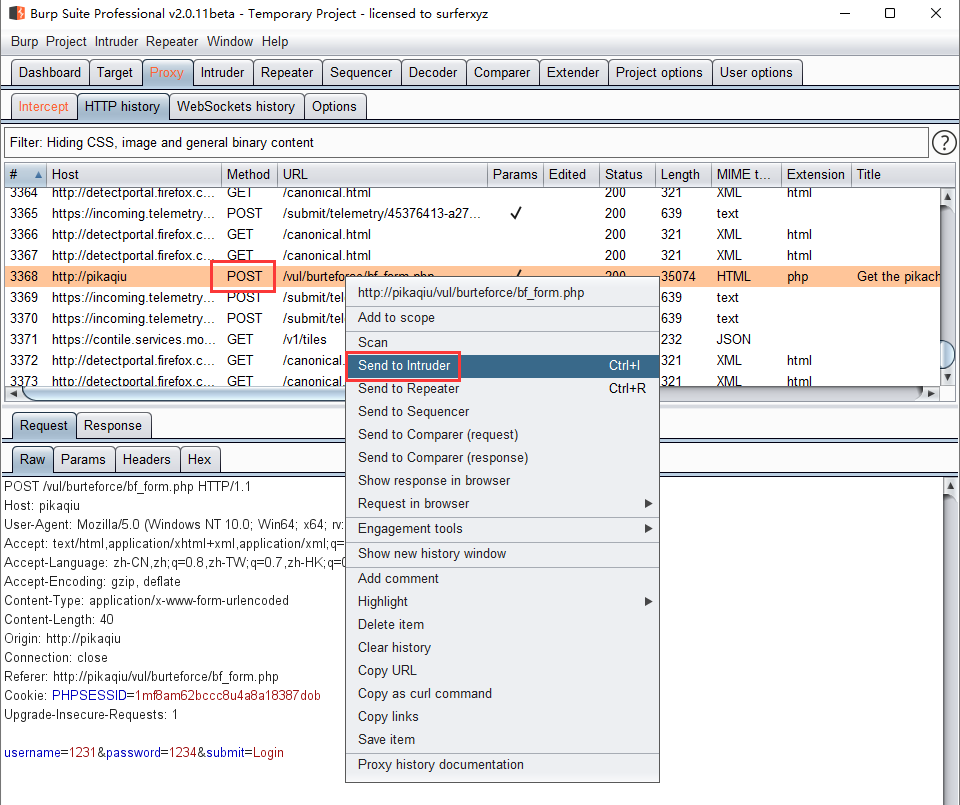Select the Intercept sub-tab

43,107
